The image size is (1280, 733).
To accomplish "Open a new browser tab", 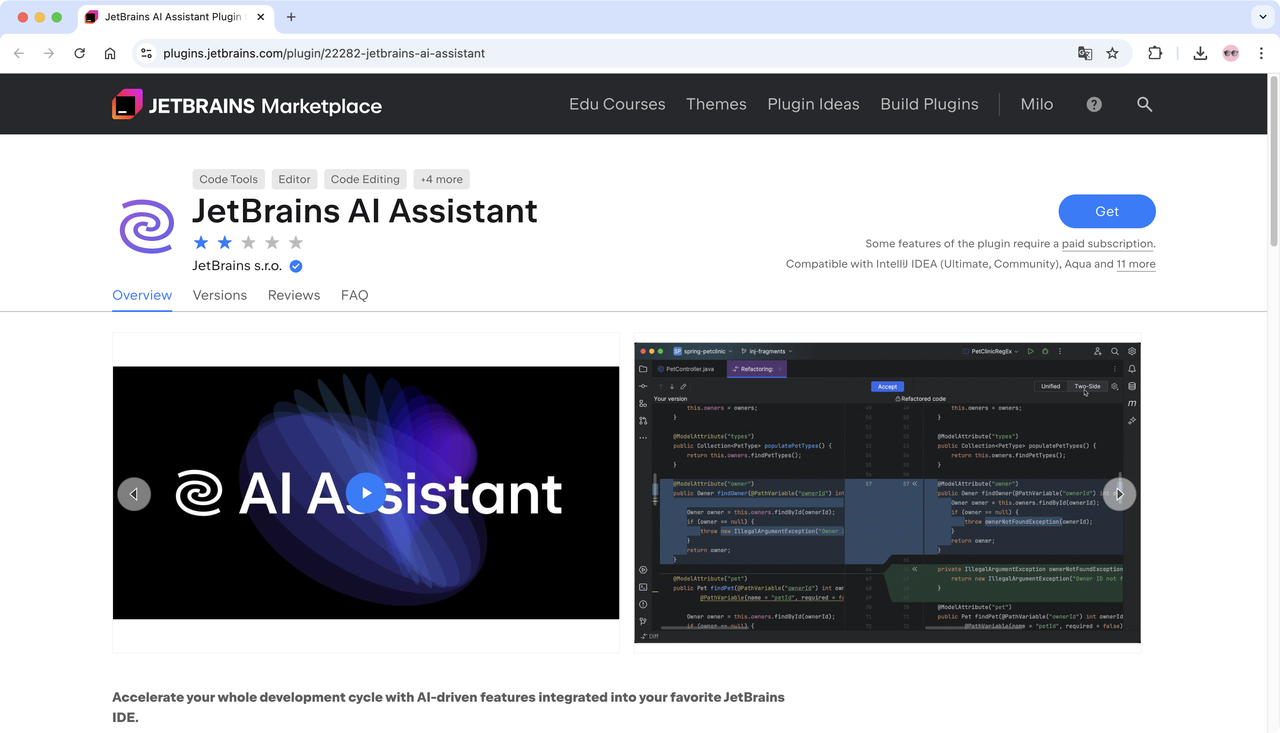I will pyautogui.click(x=291, y=17).
